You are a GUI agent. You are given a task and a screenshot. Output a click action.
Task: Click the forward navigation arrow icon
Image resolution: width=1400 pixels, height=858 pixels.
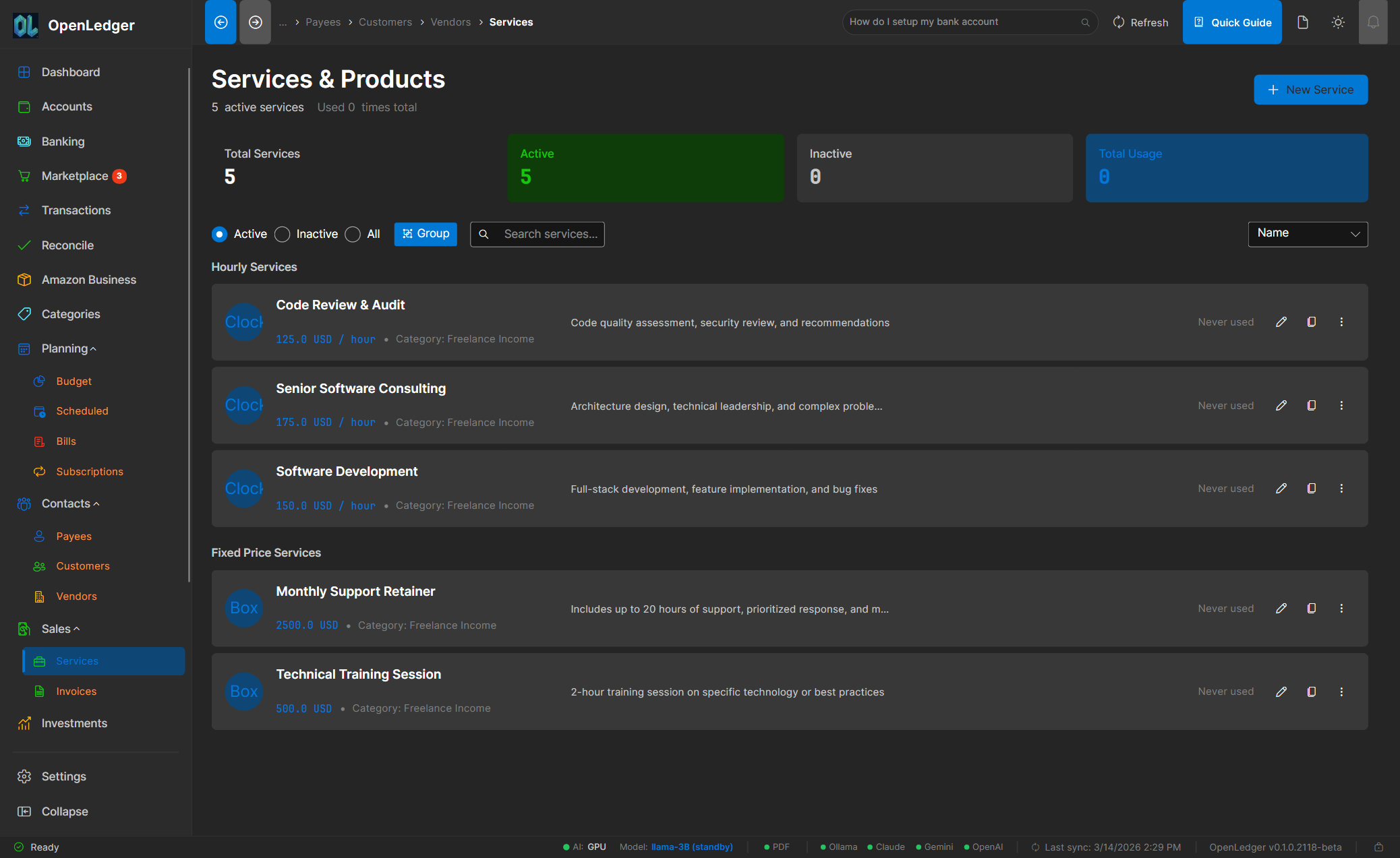coord(255,22)
